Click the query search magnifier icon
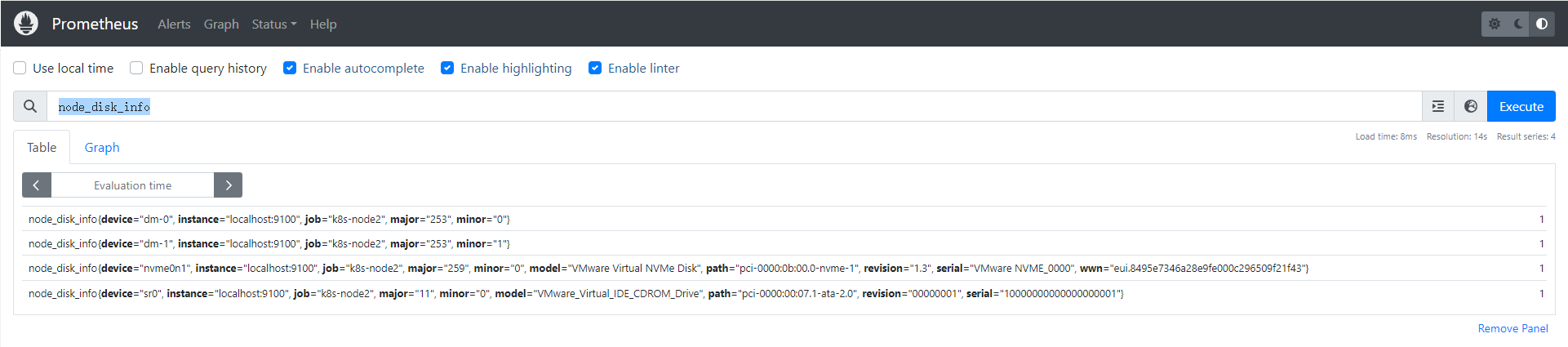Image resolution: width=1568 pixels, height=347 pixels. 30,106
